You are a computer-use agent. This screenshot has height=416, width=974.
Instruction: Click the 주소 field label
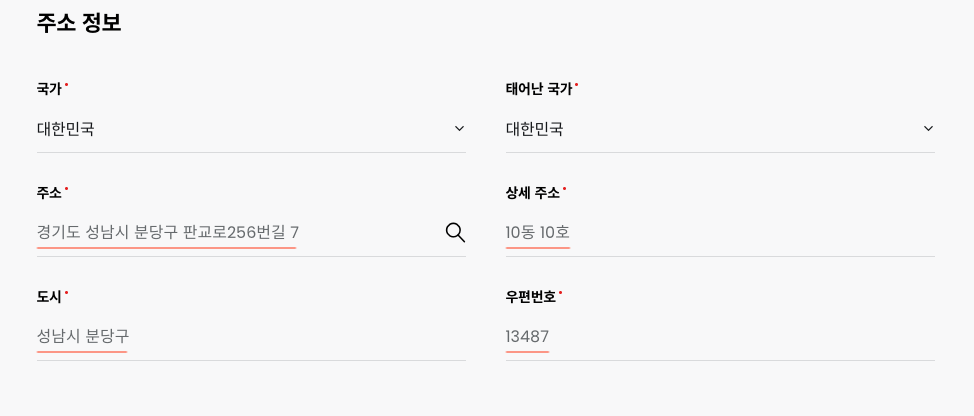click(49, 193)
